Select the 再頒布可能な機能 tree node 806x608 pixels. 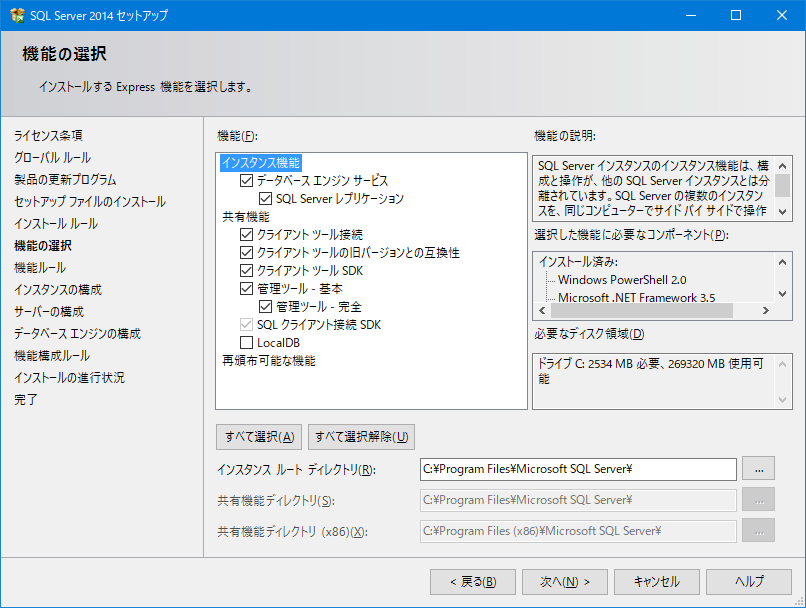(x=268, y=360)
